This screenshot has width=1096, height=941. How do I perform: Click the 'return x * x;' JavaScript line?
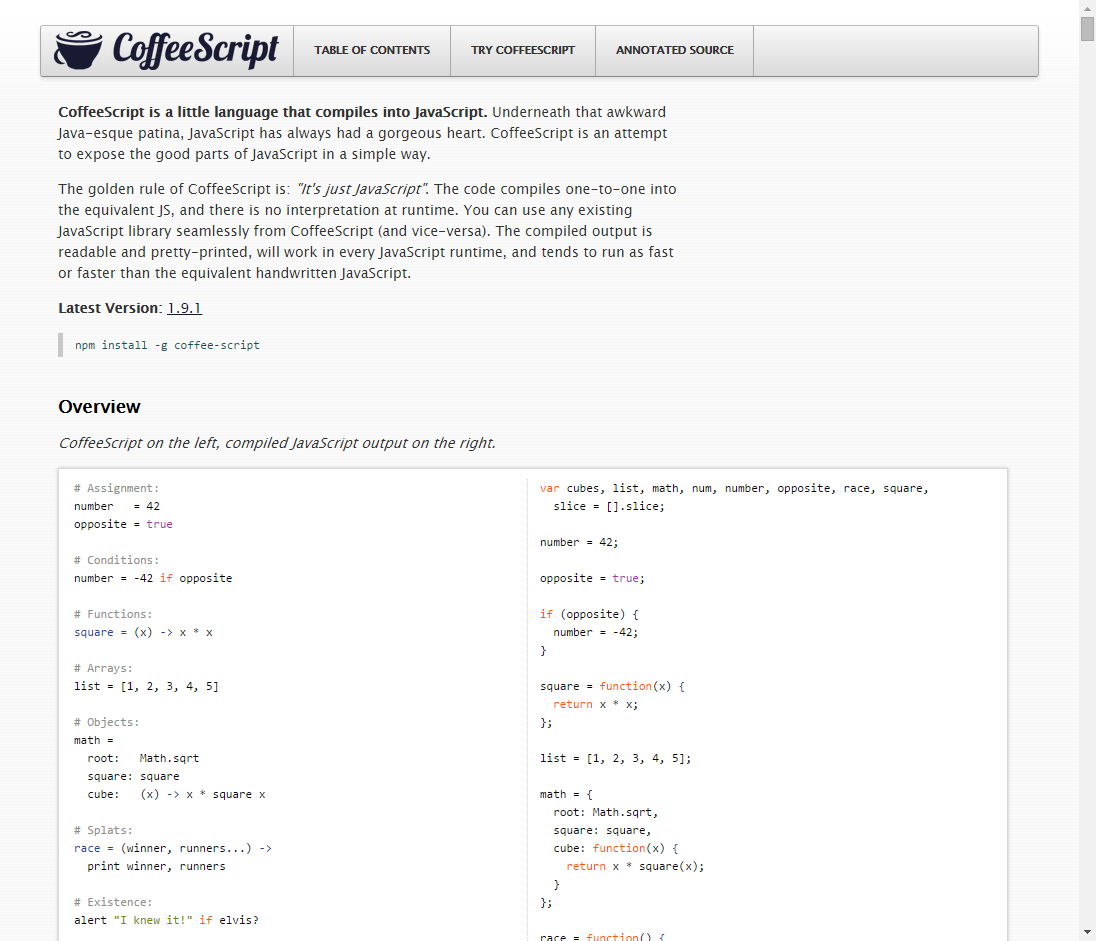pos(596,704)
